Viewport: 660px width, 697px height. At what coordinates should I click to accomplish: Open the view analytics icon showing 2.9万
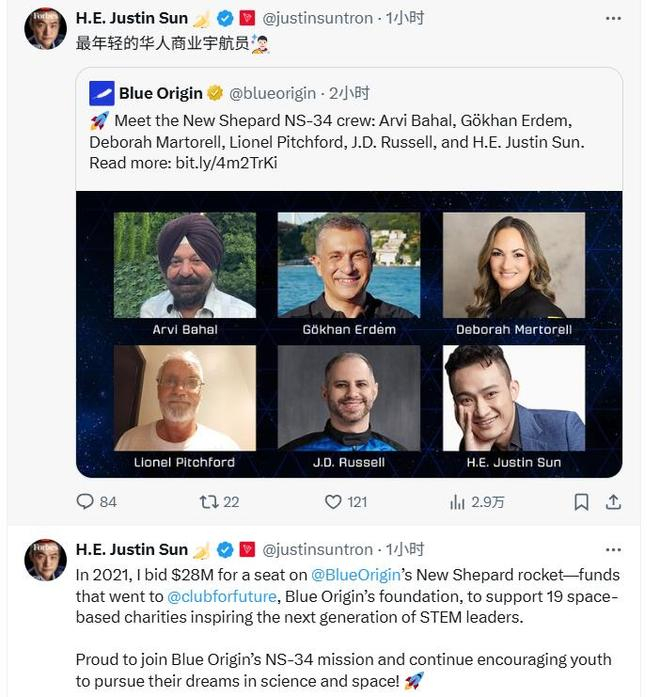point(459,502)
